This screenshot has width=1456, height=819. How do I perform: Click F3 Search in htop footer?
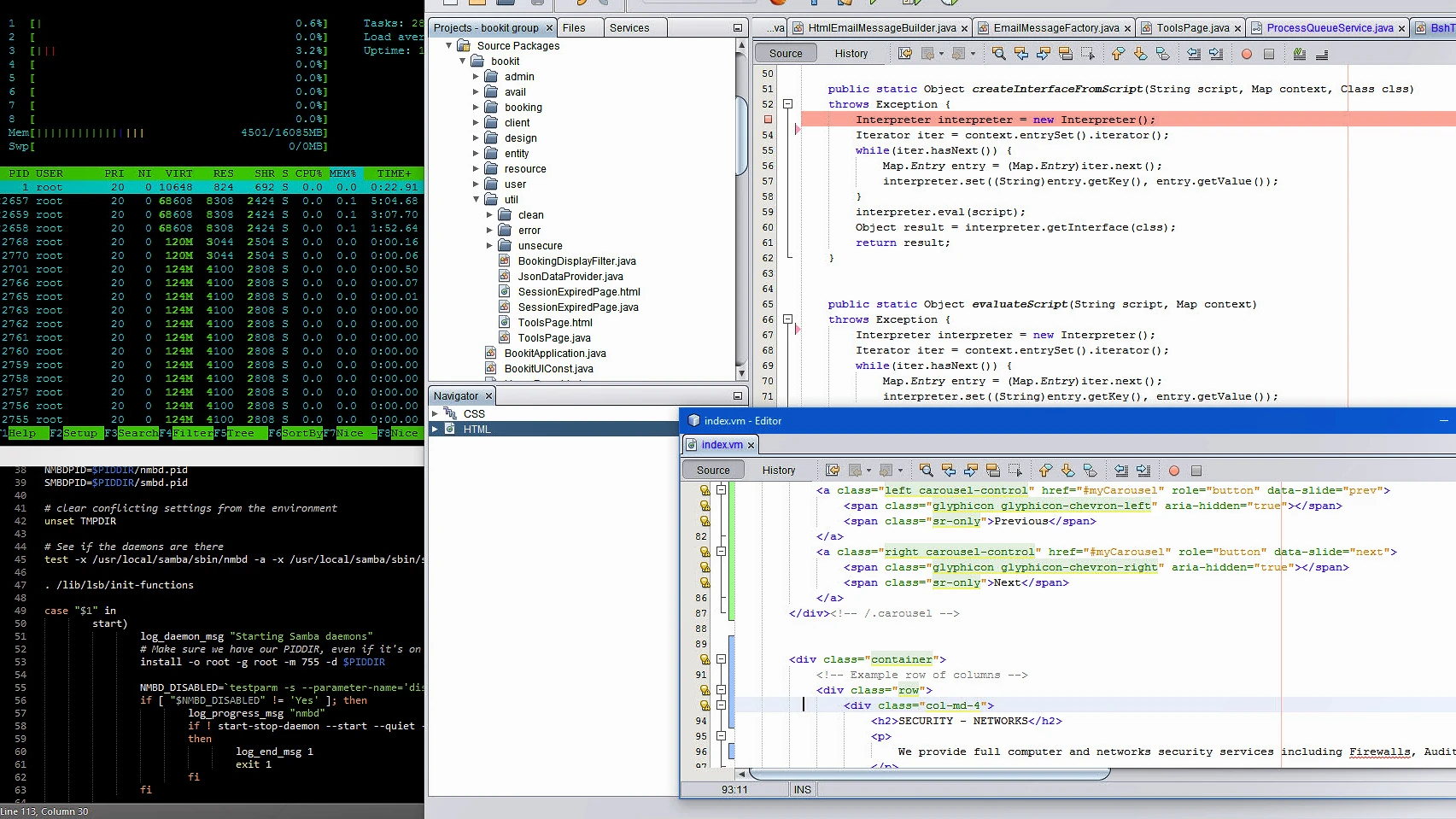point(132,434)
